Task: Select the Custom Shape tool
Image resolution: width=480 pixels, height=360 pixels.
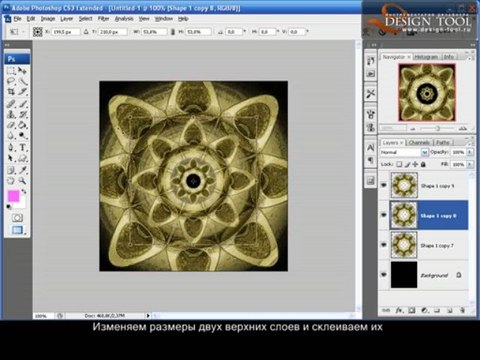Action: (x=22, y=158)
